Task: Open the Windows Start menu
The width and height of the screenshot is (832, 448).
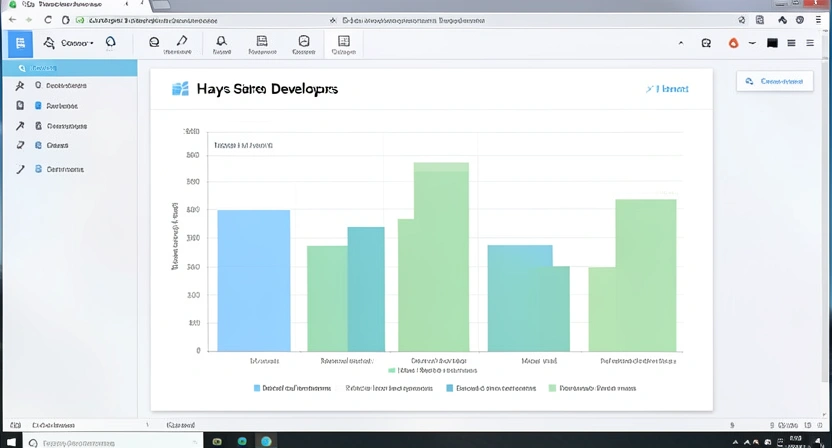Action: [9, 440]
